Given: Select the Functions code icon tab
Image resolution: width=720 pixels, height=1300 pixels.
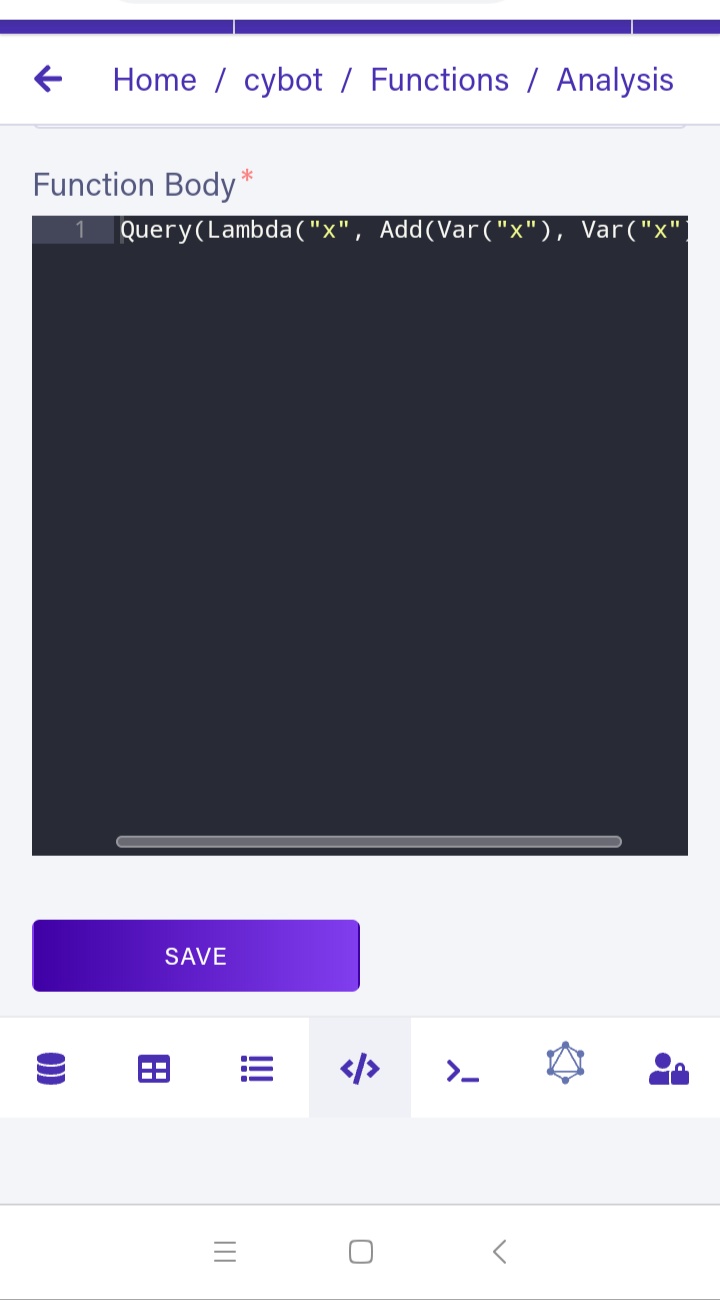Looking at the screenshot, I should 360,1069.
